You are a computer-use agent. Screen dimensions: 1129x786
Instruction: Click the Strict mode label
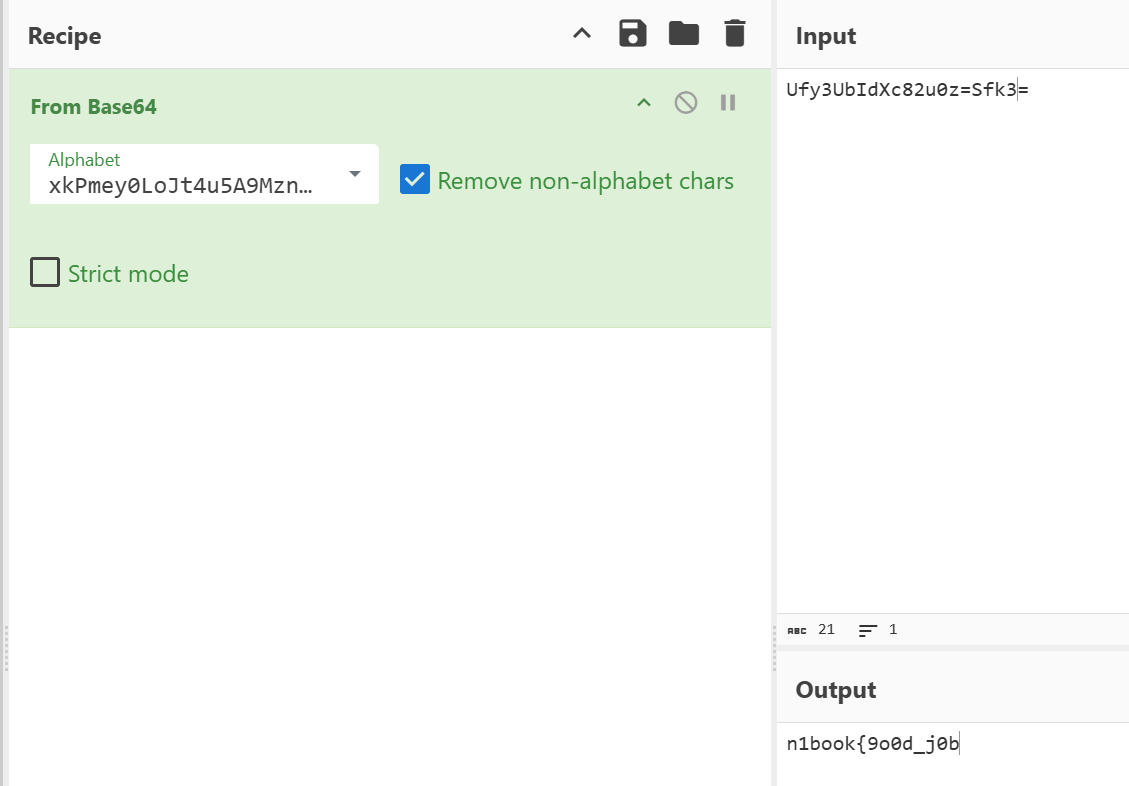128,274
